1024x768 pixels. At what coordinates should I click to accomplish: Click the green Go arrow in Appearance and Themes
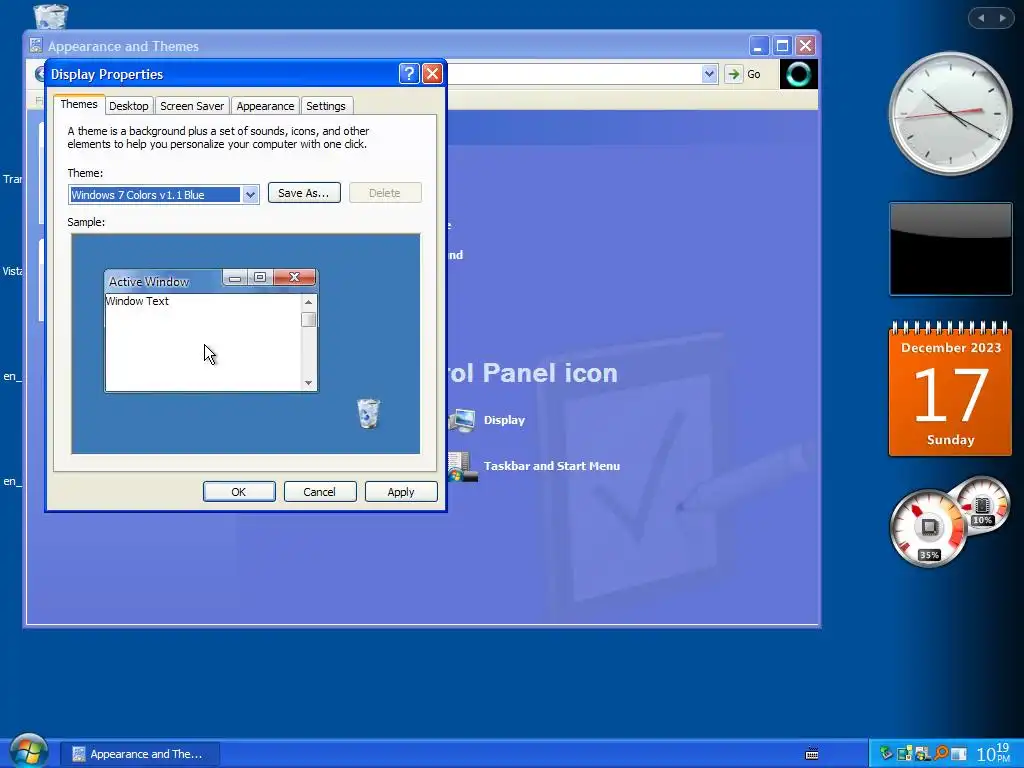pyautogui.click(x=733, y=74)
